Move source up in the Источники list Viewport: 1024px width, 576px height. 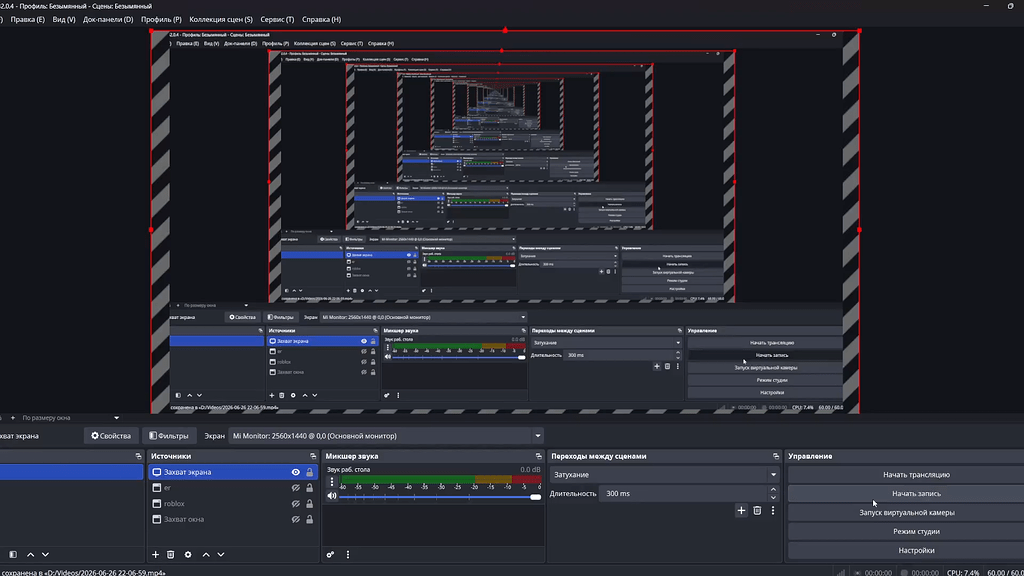[x=206, y=554]
